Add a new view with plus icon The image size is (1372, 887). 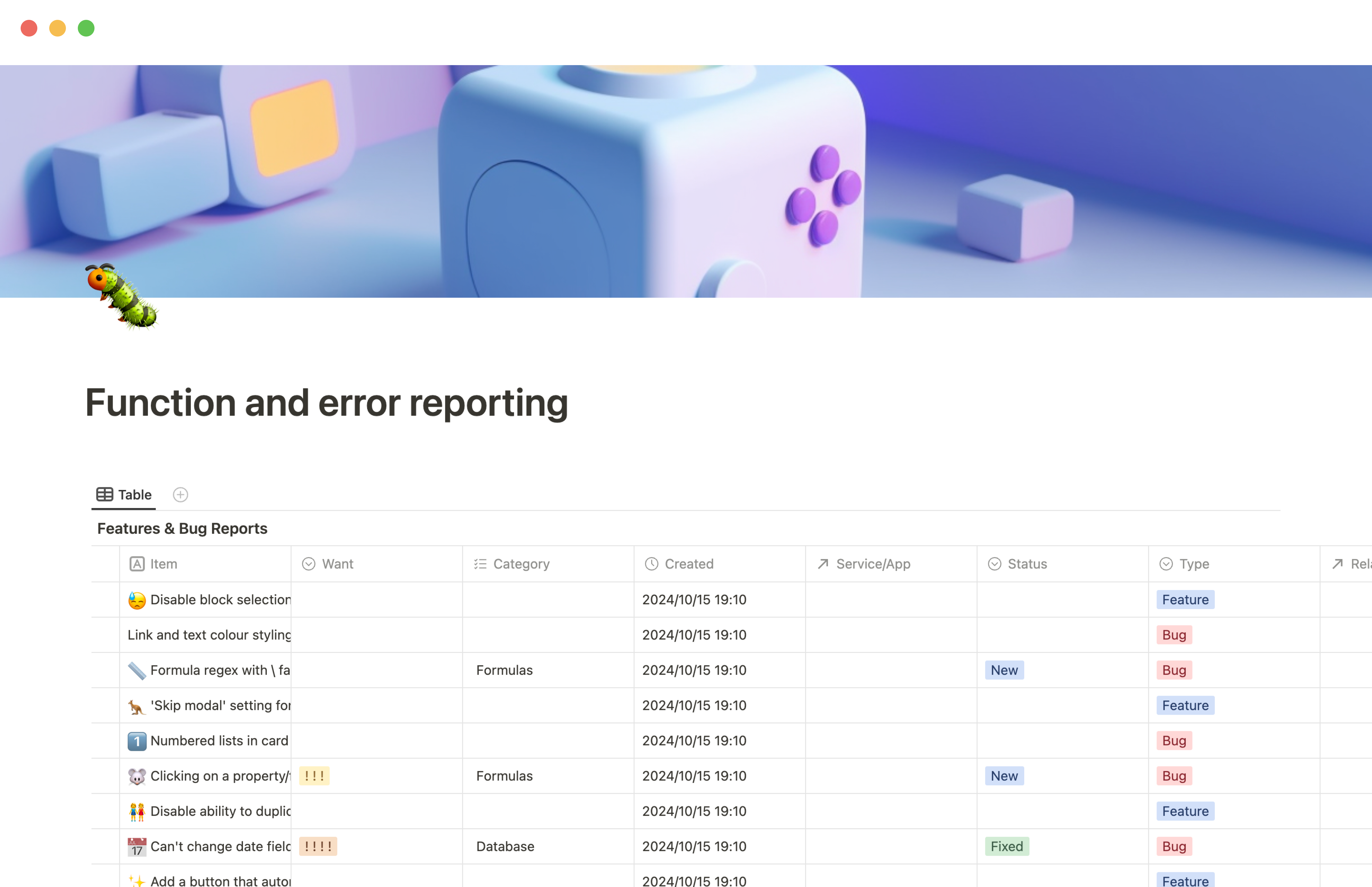tap(180, 495)
